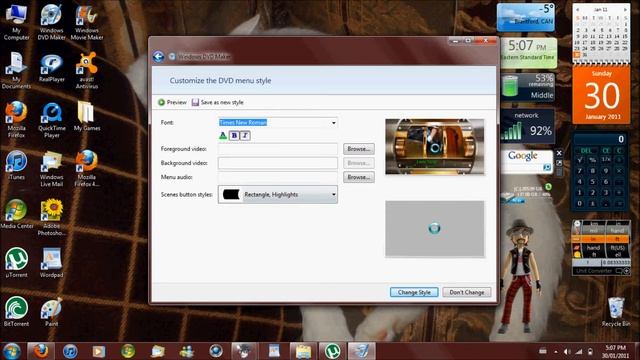This screenshot has width=640, height=360.
Task: Open My Games folder icon
Action: pyautogui.click(x=87, y=116)
